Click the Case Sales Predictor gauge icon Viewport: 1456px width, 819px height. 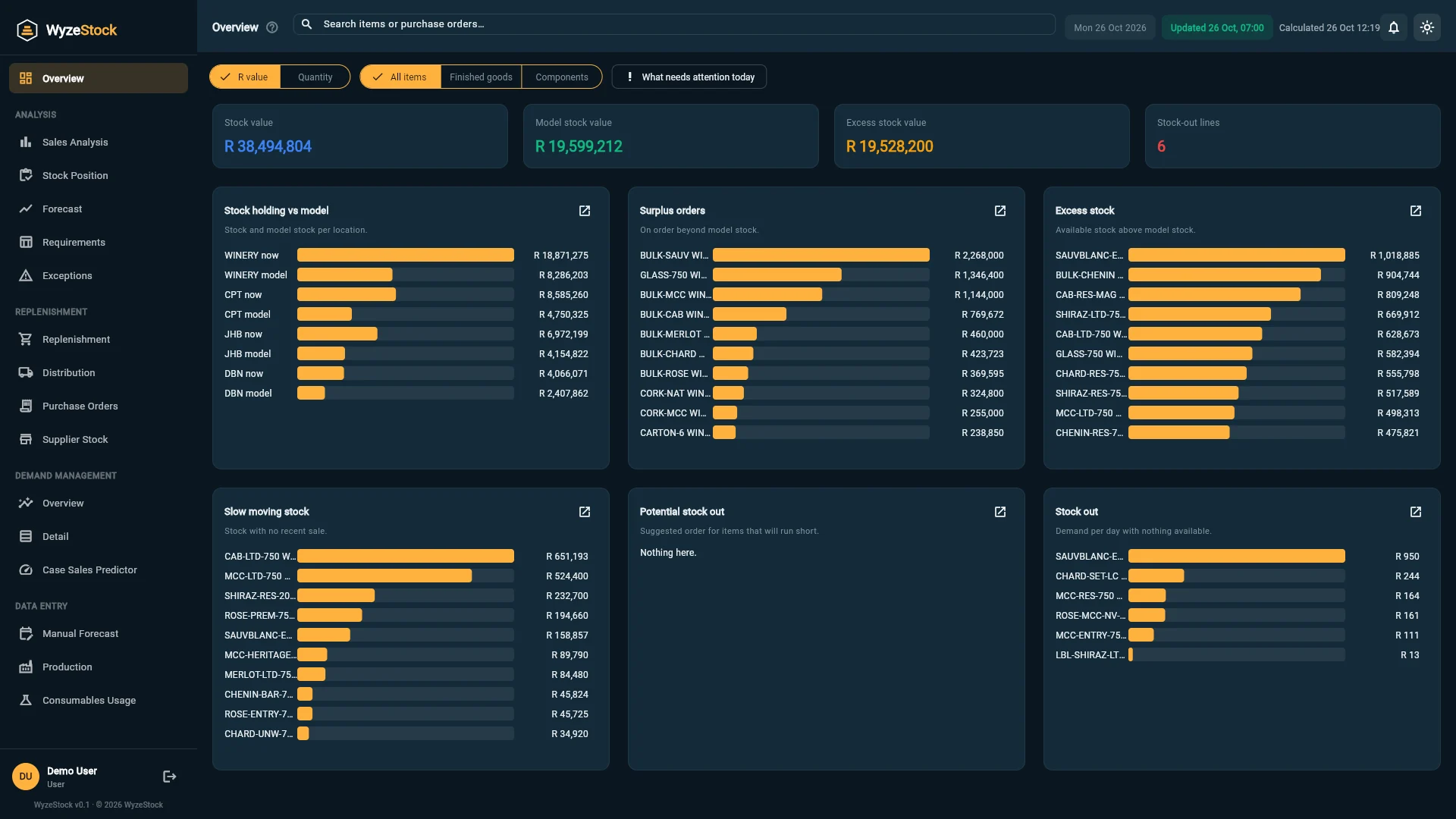pos(26,570)
